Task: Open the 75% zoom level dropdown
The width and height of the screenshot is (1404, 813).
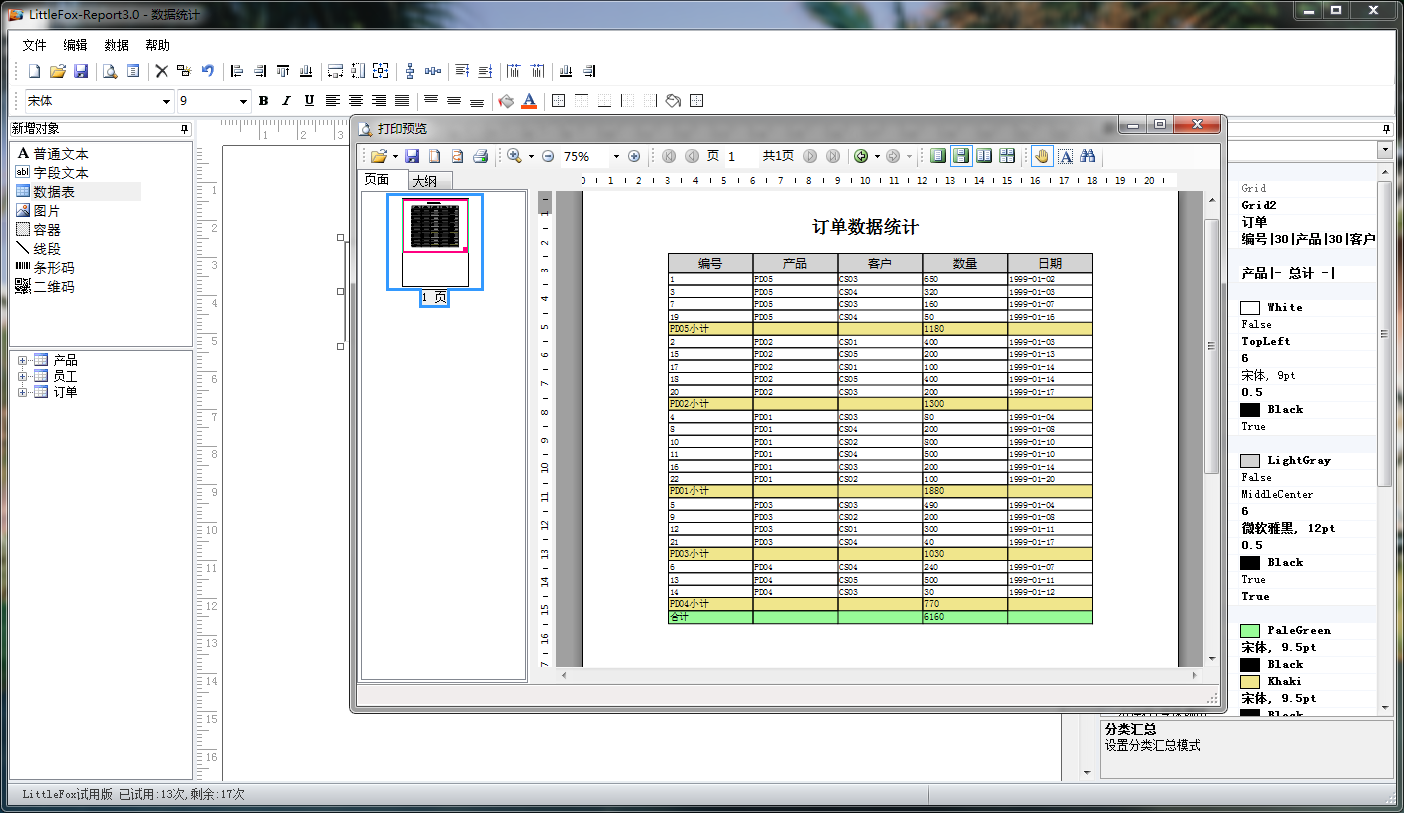Action: point(616,156)
